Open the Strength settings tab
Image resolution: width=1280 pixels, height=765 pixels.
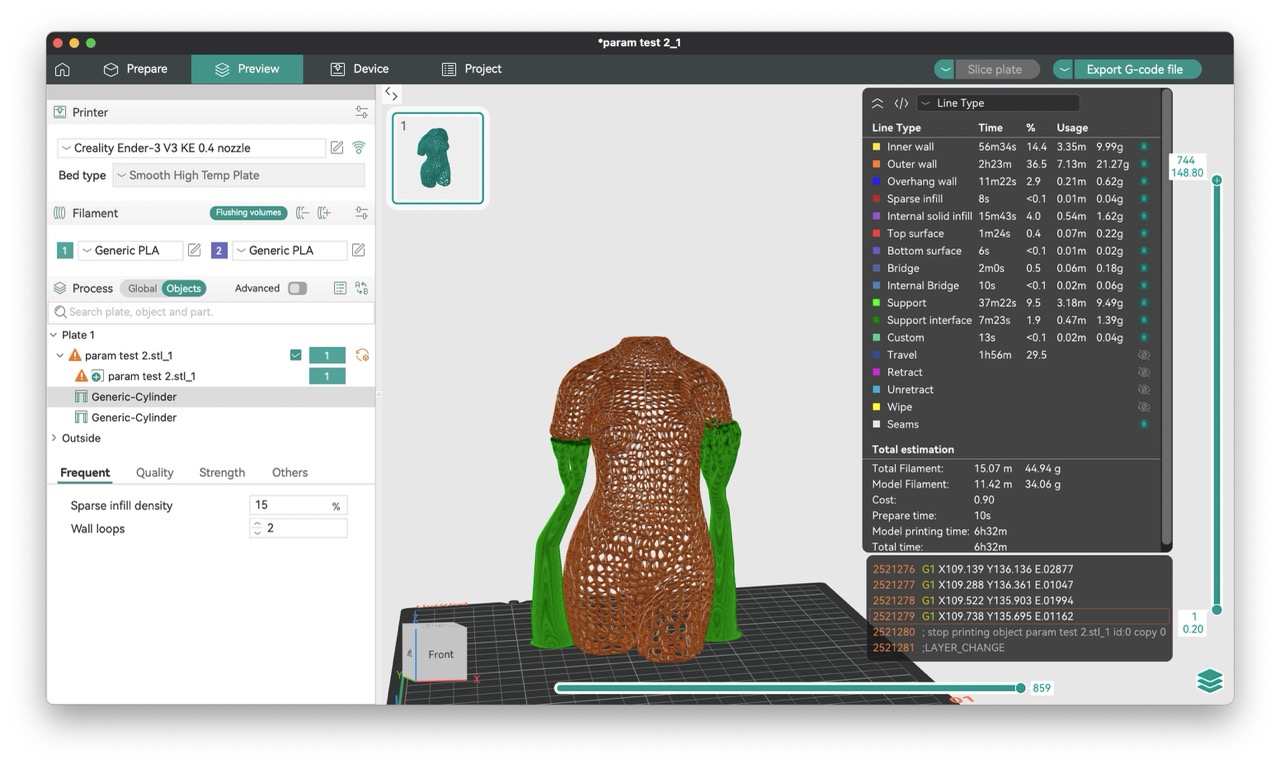(222, 472)
